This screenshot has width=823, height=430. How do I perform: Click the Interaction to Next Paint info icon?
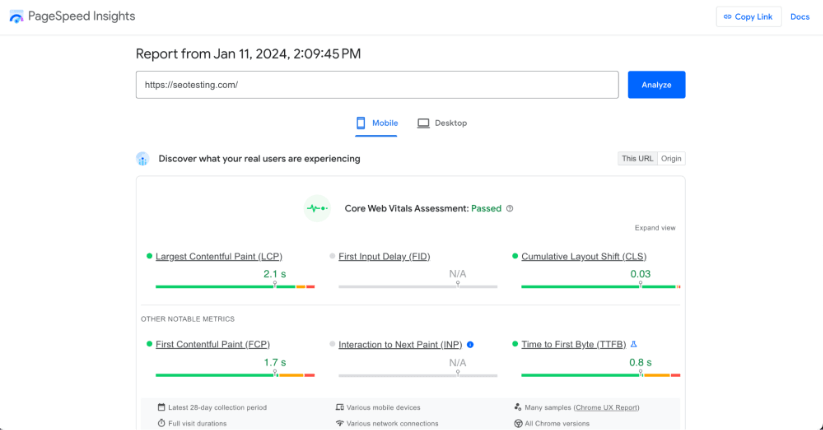click(470, 344)
